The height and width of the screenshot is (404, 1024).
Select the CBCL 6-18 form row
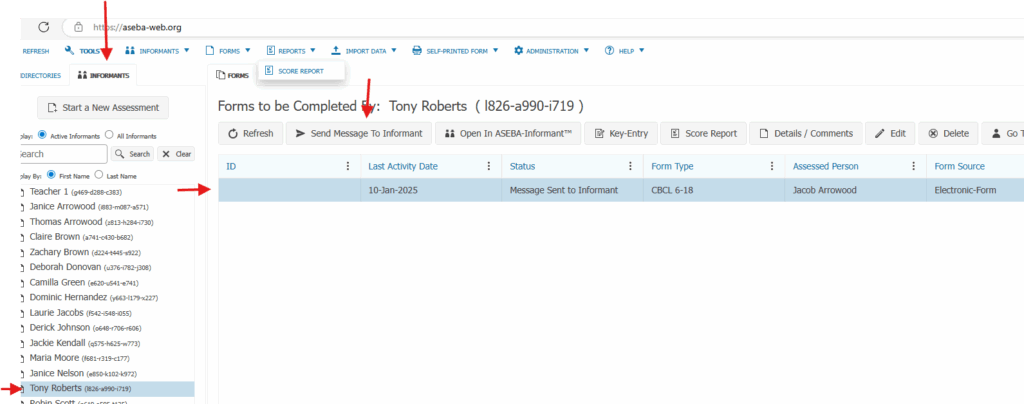click(620, 190)
